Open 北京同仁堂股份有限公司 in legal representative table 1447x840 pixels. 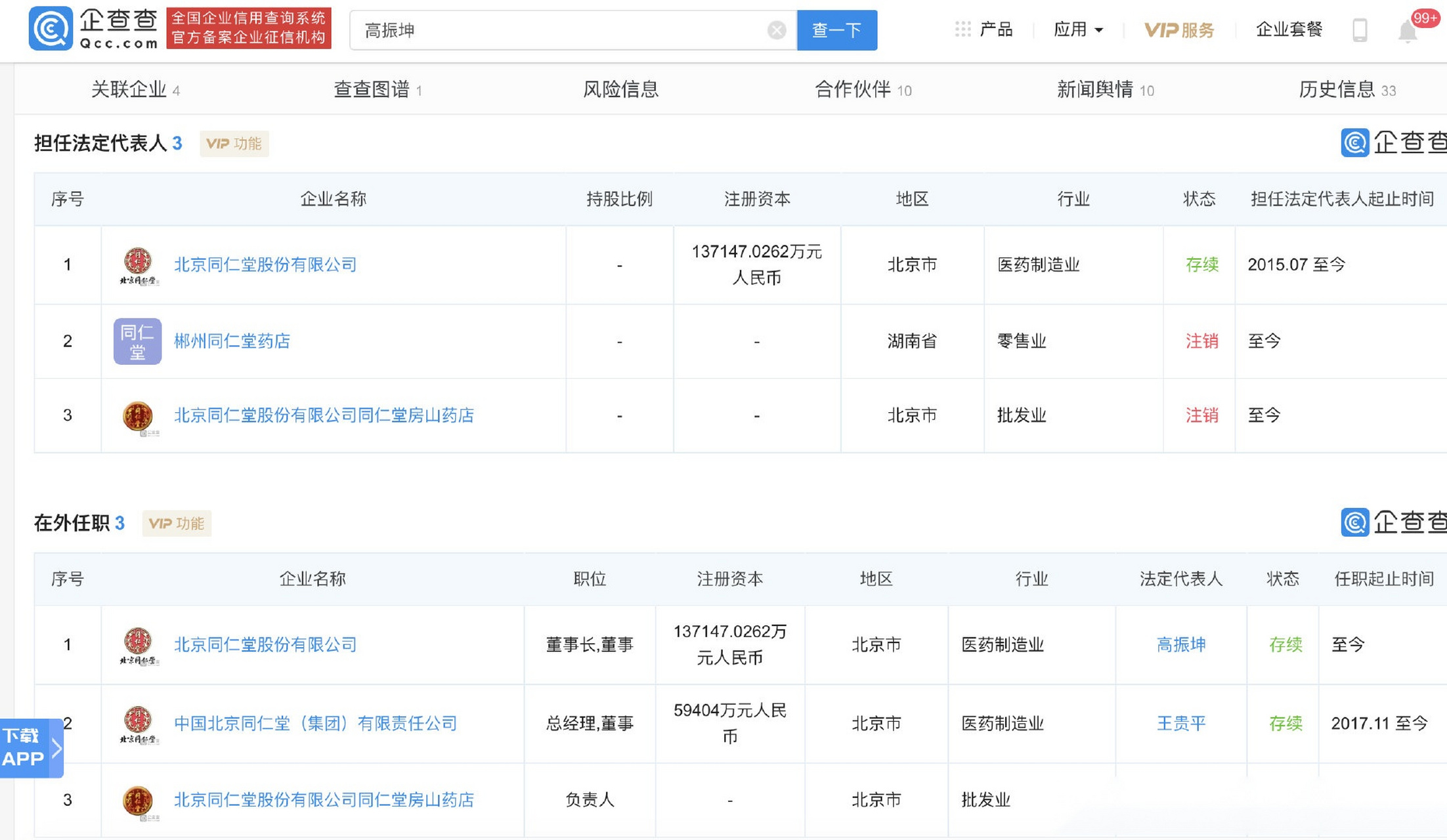click(x=265, y=264)
